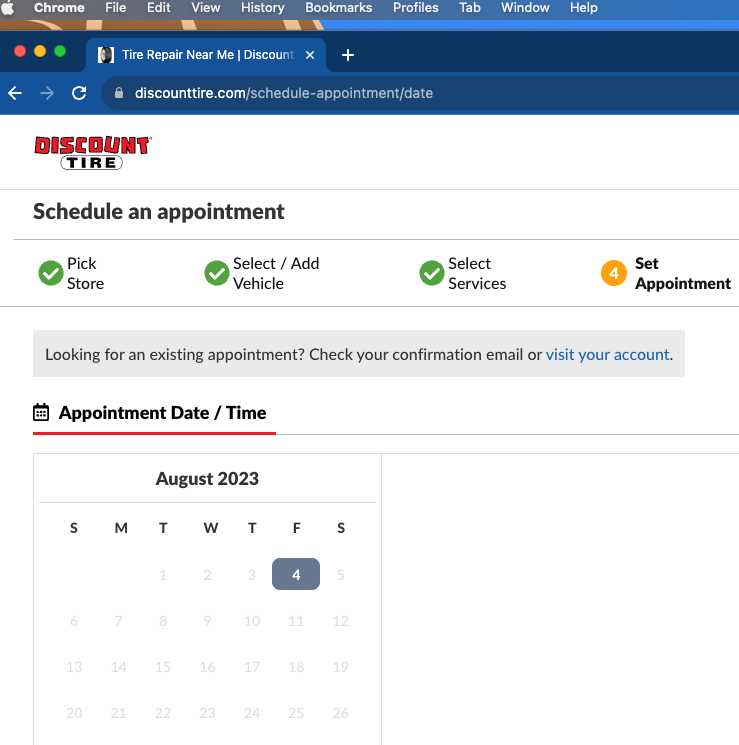Click the Discount Tire logo
The width and height of the screenshot is (739, 745).
(93, 153)
